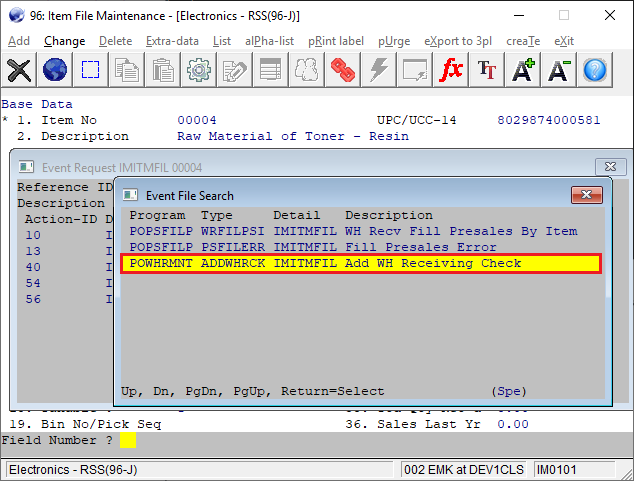Select the POPSFILP WRFILPSI search row
Image resolution: width=634 pixels, height=481 pixels.
(353, 231)
